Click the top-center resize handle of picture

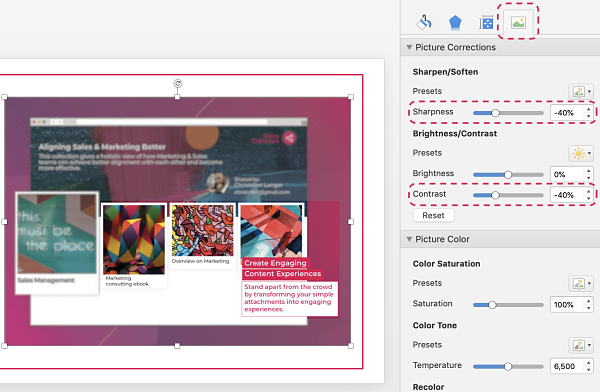click(177, 97)
